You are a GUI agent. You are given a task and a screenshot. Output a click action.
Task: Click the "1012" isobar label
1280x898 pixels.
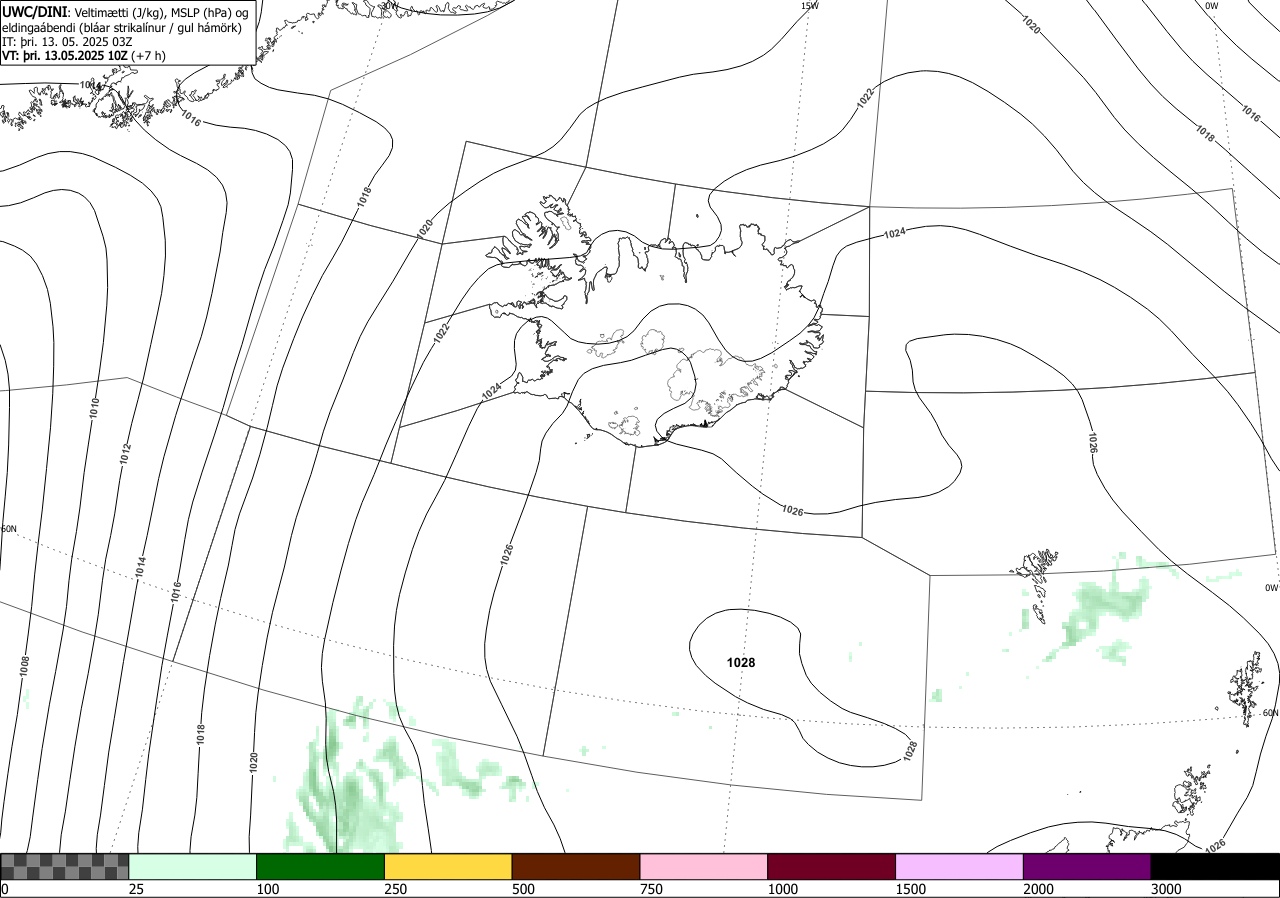[126, 452]
